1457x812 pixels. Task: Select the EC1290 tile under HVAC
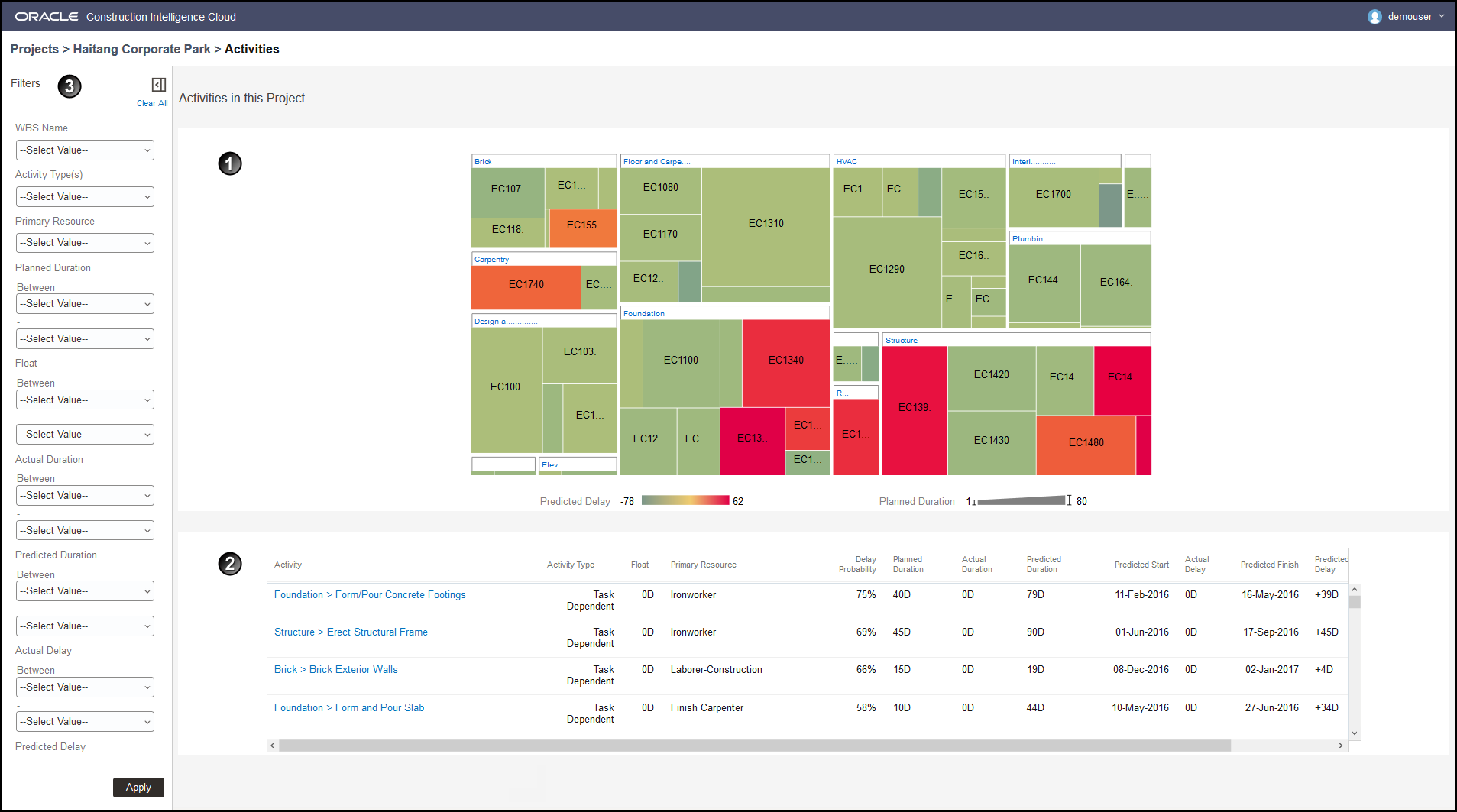[x=887, y=269]
